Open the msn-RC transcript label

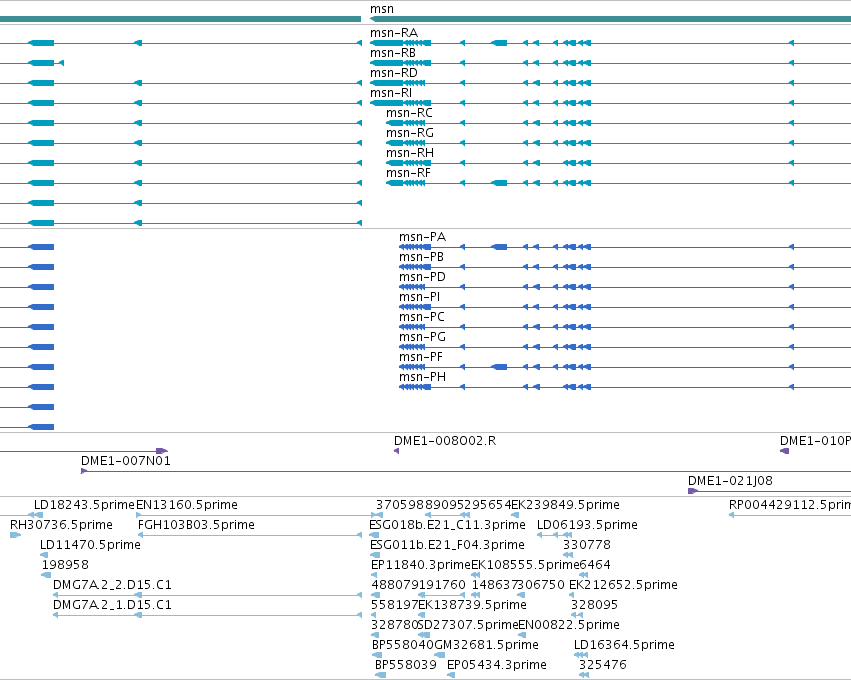click(x=409, y=113)
